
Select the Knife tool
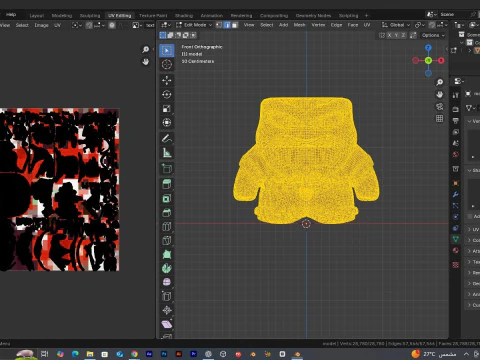pyautogui.click(x=167, y=240)
